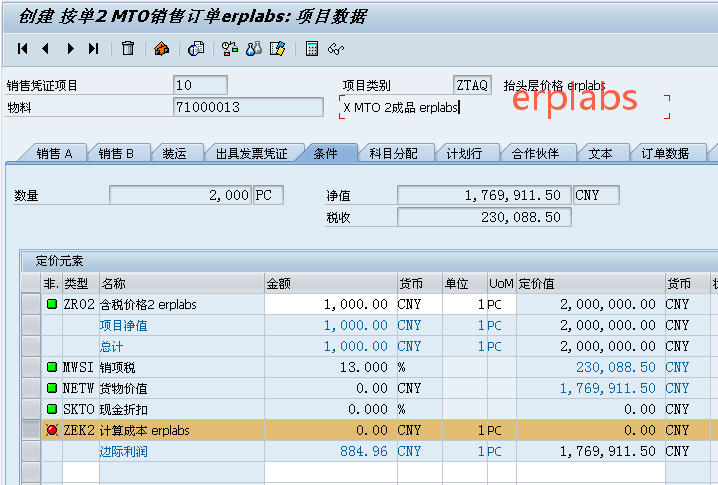This screenshot has height=485, width=718.
Task: Select row selector of 总计 row
Action: 31,346
